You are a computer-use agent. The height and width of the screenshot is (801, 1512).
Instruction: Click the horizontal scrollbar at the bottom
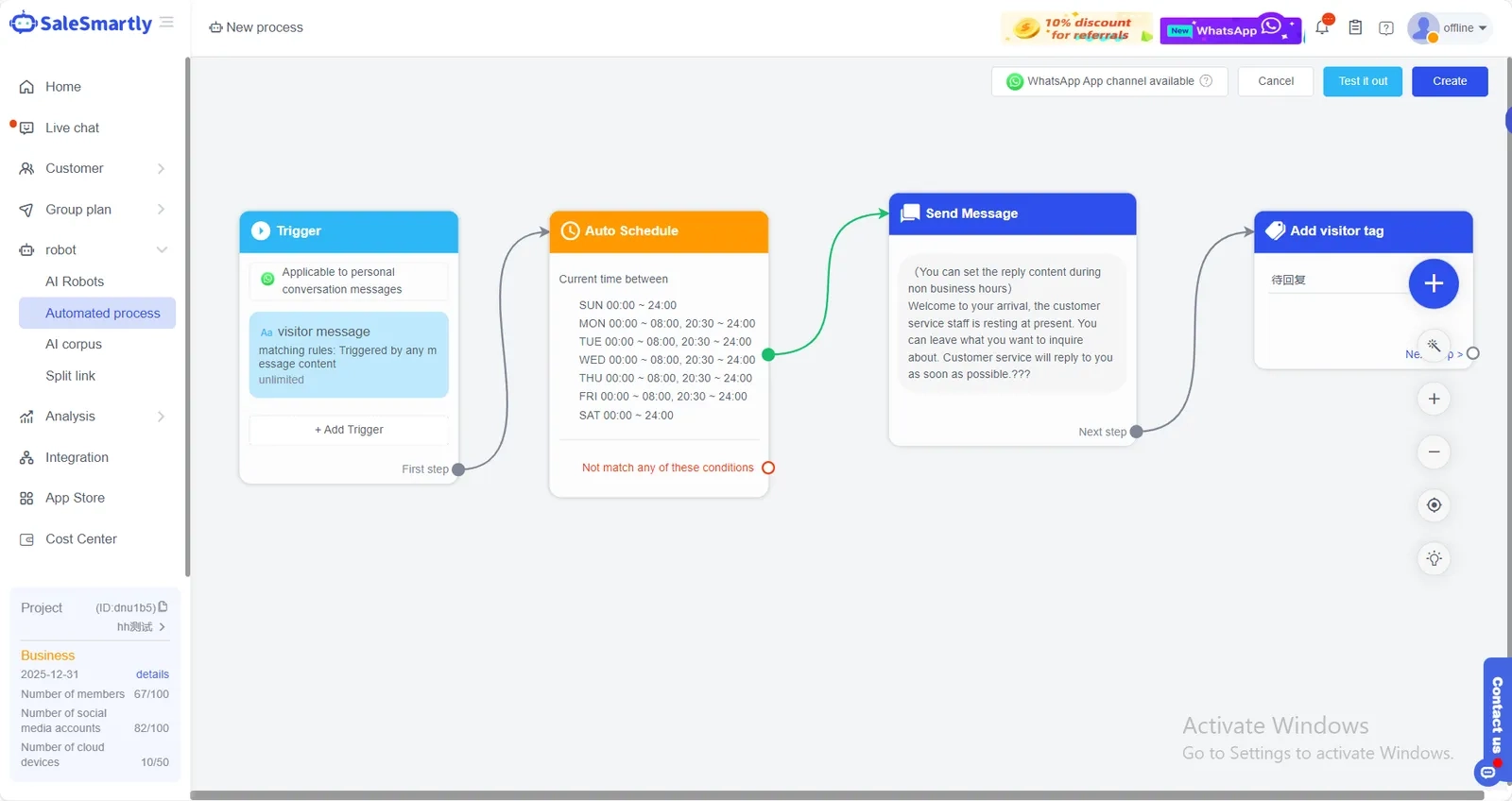pyautogui.click(x=836, y=795)
